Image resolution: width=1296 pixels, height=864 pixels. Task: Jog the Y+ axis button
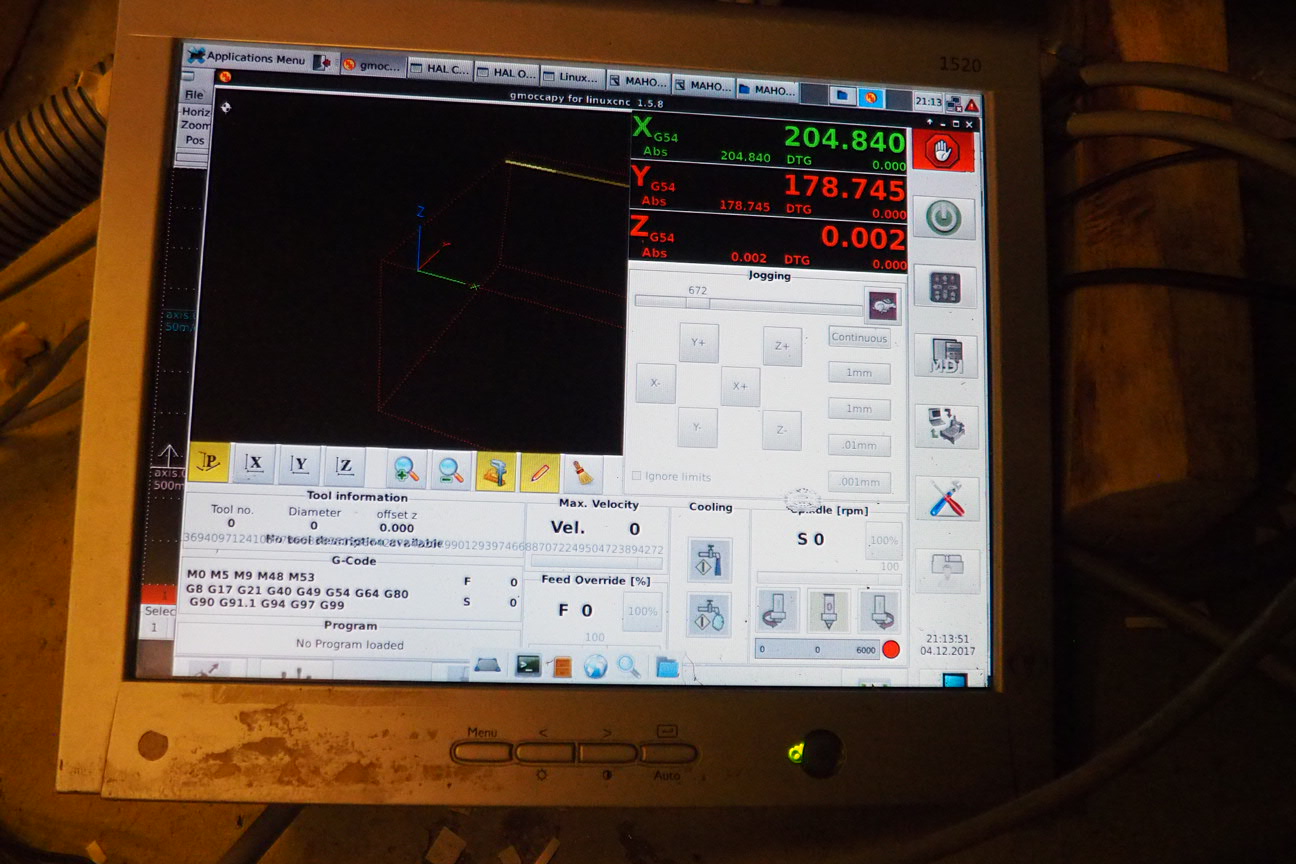[x=698, y=343]
